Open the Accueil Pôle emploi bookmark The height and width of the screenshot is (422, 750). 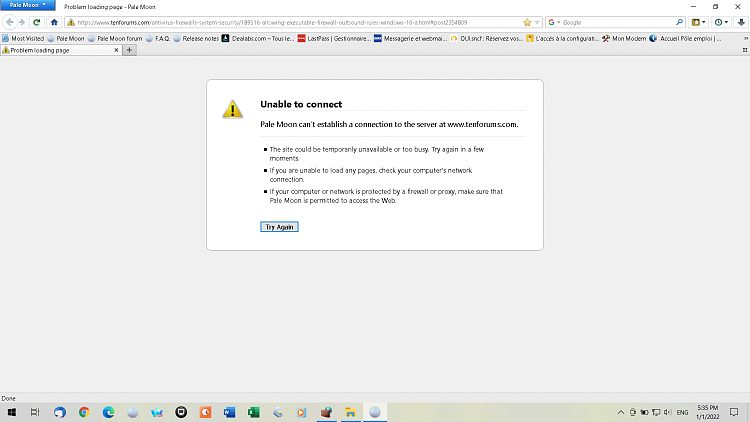pyautogui.click(x=685, y=38)
